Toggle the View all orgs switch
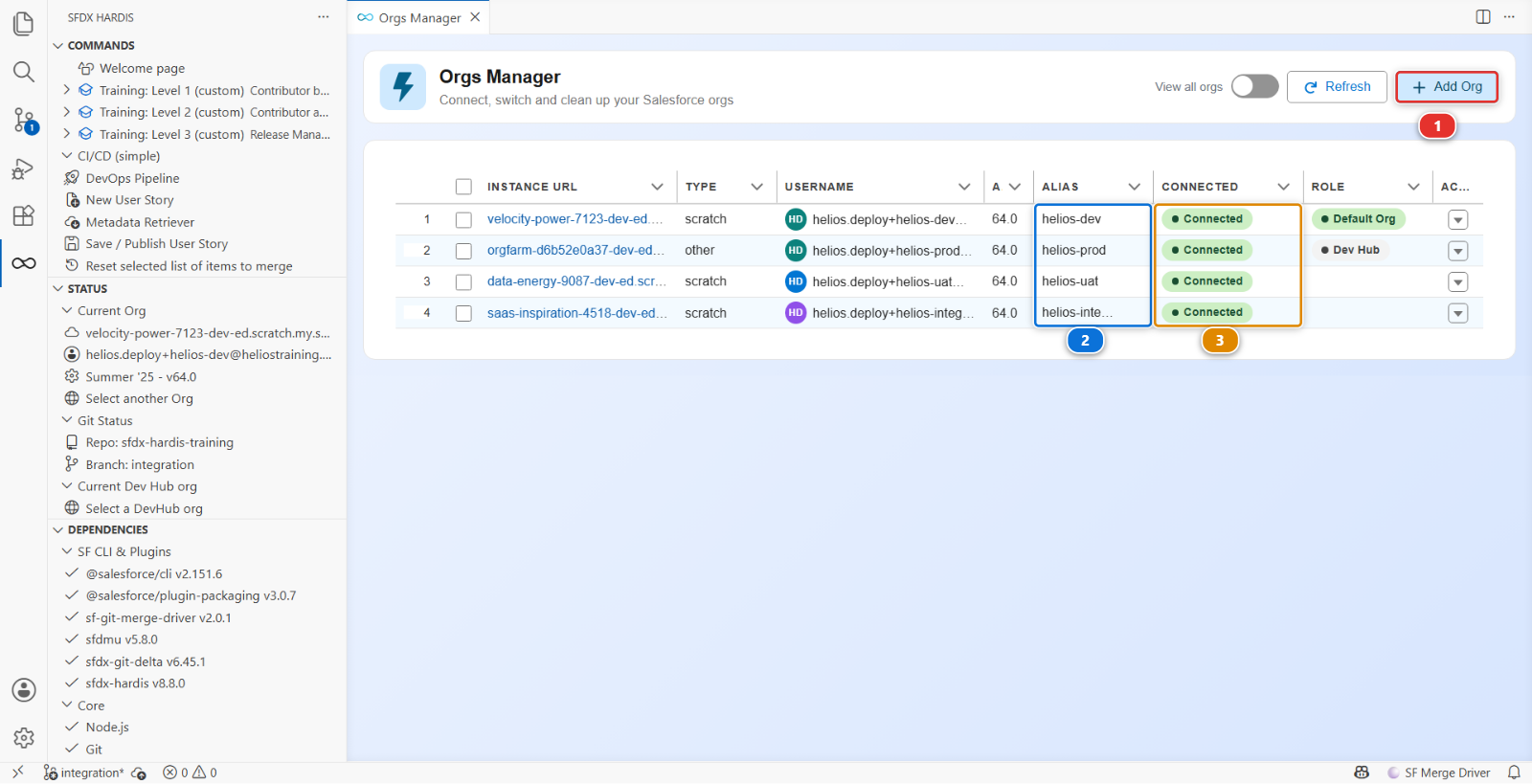This screenshot has width=1532, height=784. pyautogui.click(x=1254, y=86)
